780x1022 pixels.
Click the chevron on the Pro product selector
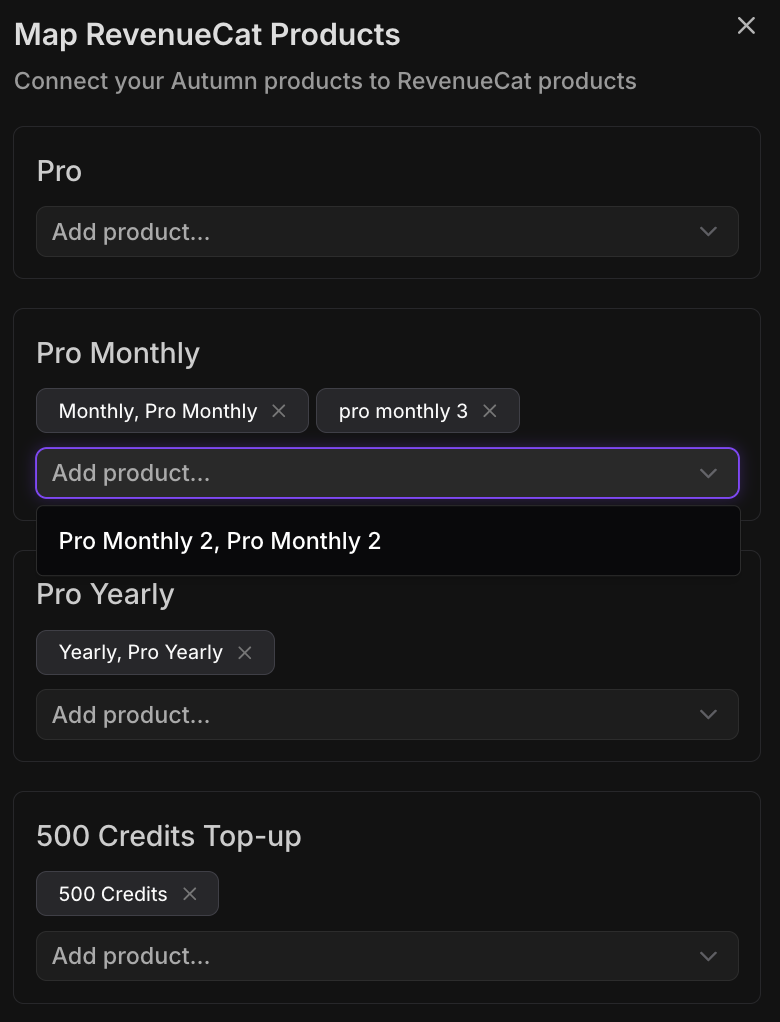coord(708,231)
